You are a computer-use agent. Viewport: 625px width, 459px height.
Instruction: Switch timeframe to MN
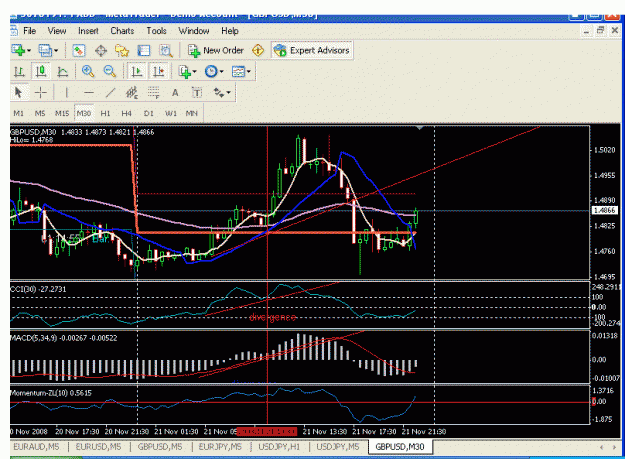point(192,114)
